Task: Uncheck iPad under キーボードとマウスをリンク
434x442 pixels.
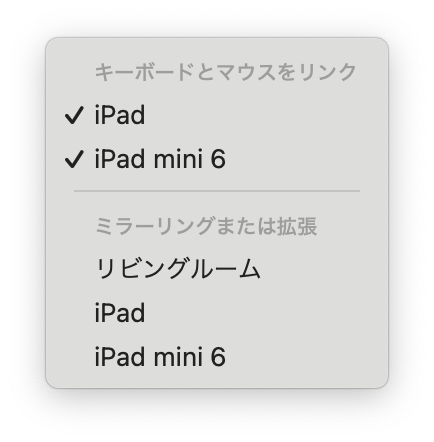Action: coord(217,115)
